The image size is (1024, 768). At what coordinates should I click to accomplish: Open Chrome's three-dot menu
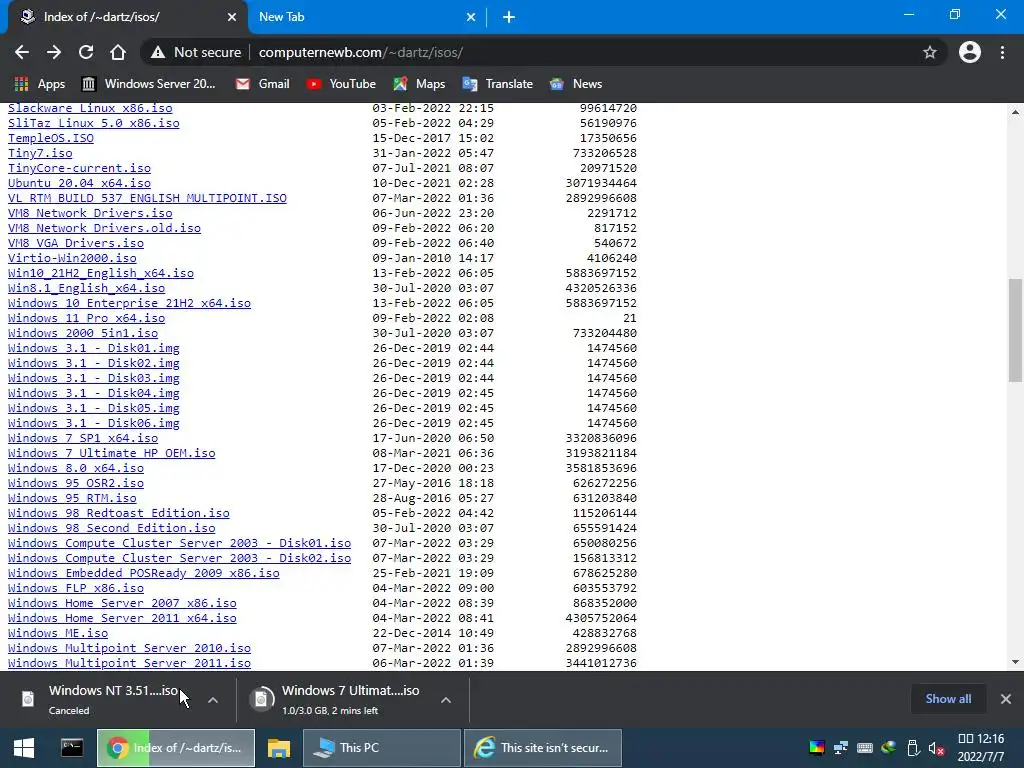[1002, 52]
